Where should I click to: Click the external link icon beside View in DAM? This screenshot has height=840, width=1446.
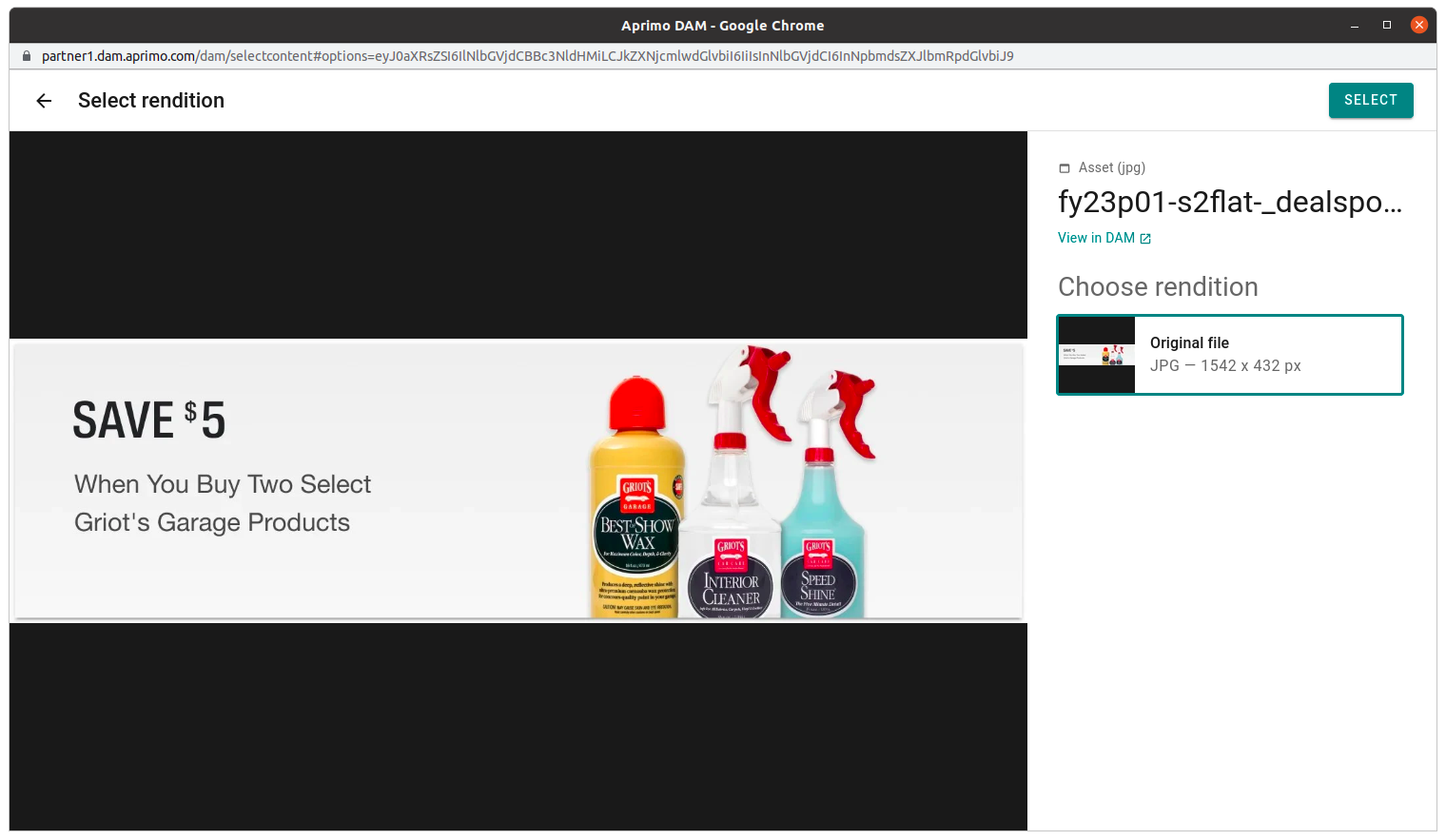1145,239
